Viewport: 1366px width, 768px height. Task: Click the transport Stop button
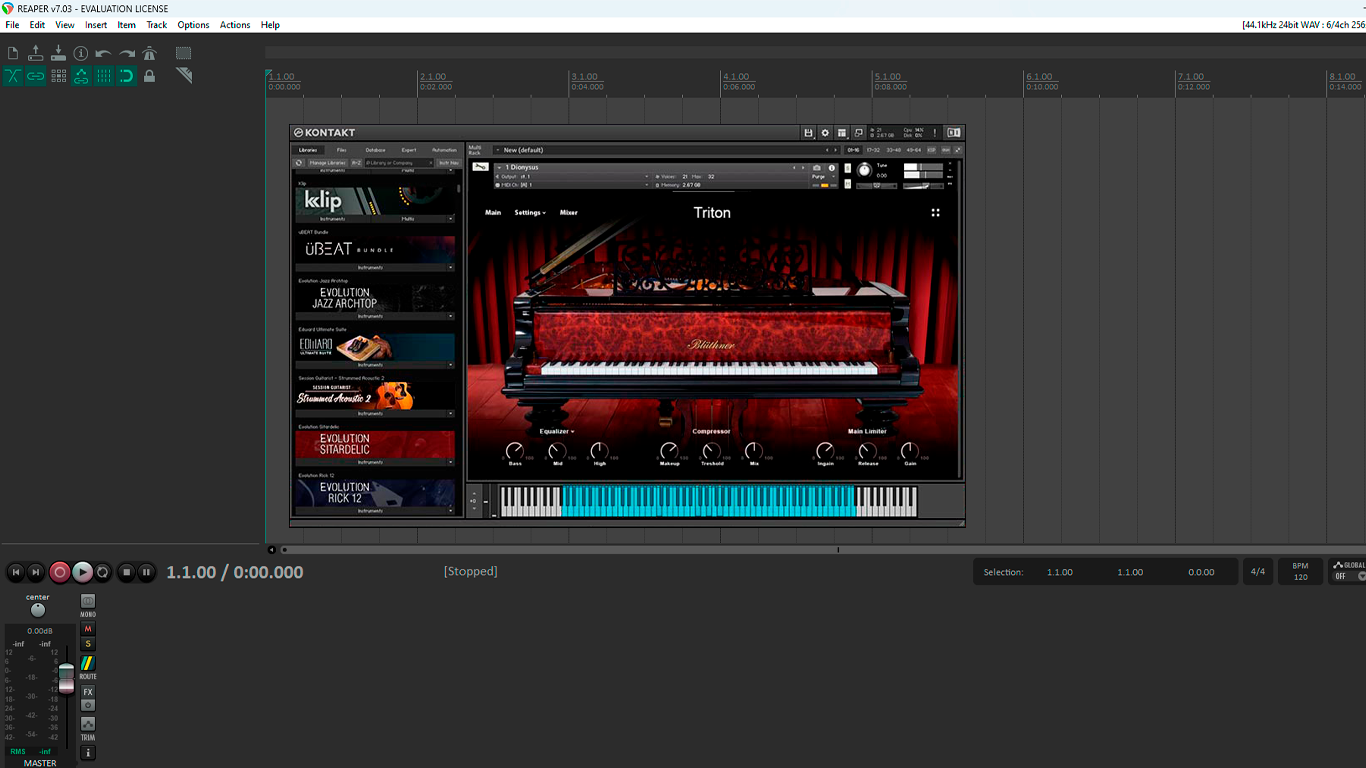point(126,572)
